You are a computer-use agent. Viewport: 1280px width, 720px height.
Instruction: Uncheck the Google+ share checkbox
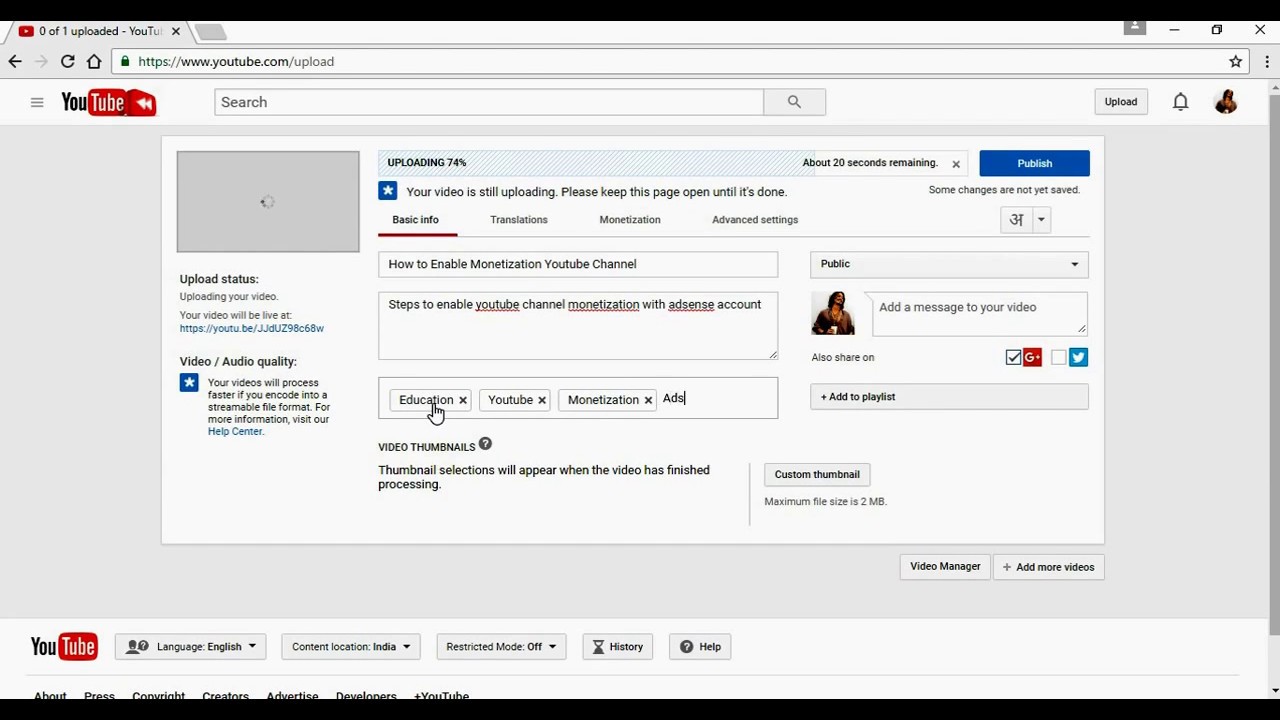(x=1013, y=357)
